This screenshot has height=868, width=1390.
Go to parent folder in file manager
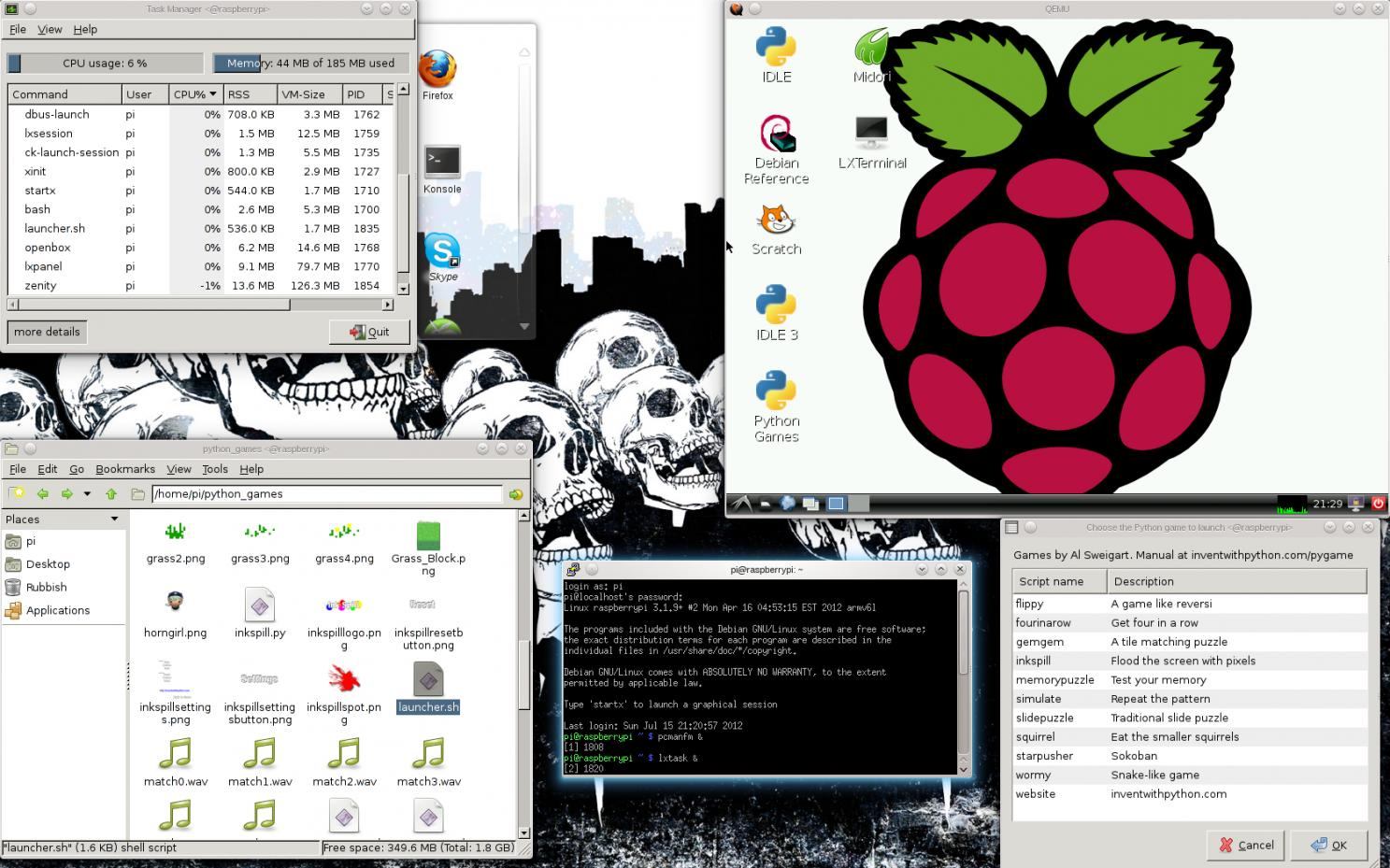(111, 494)
